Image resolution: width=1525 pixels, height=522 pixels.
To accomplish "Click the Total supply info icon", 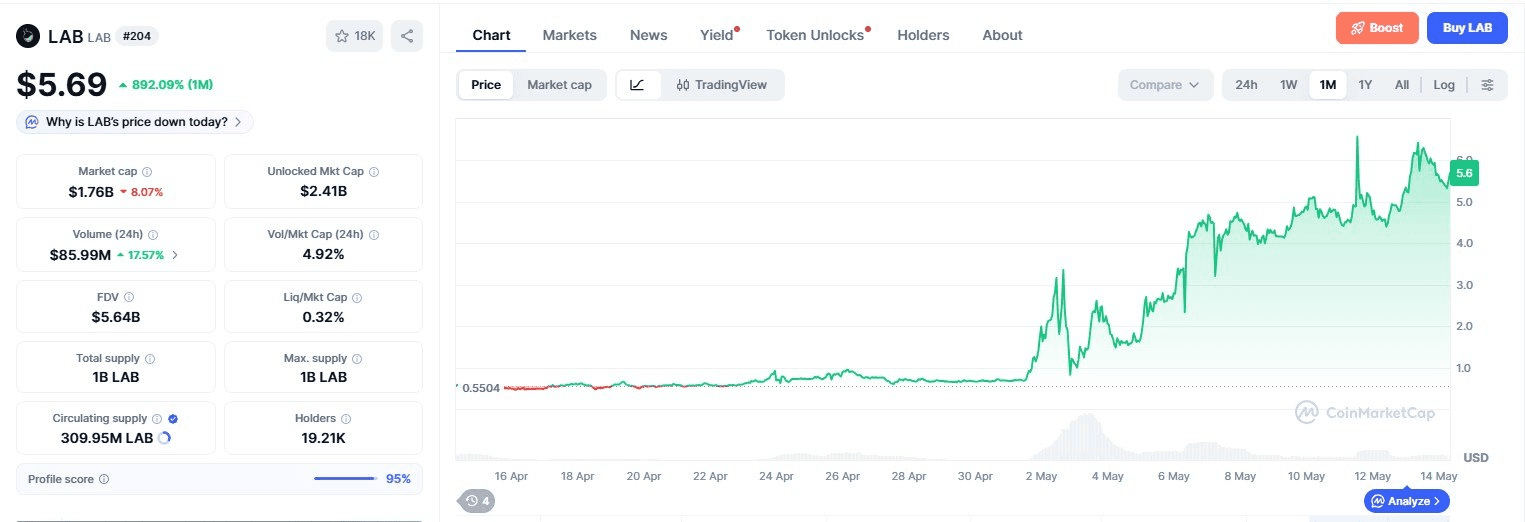I will 150,358.
